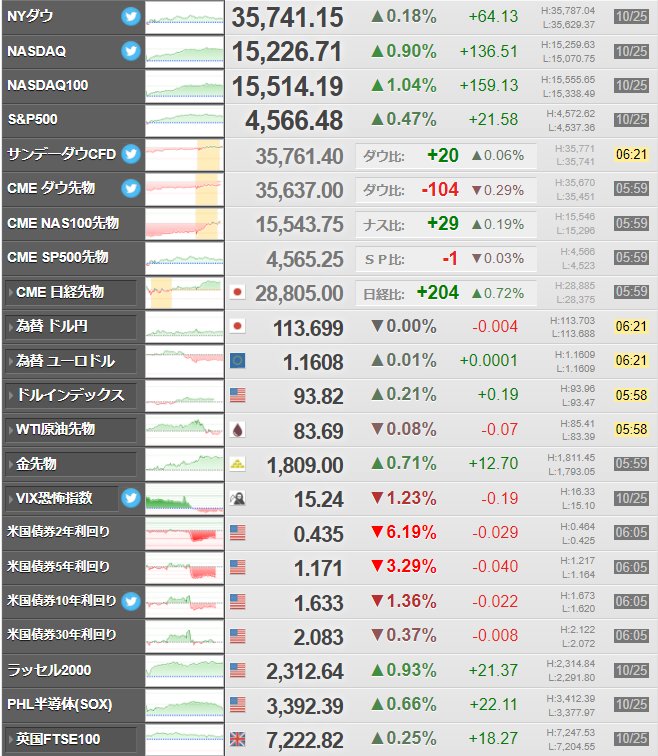This screenshot has width=658, height=756.
Task: Click Twitter icon beside VIX恐怖指数
Action: pyautogui.click(x=131, y=498)
